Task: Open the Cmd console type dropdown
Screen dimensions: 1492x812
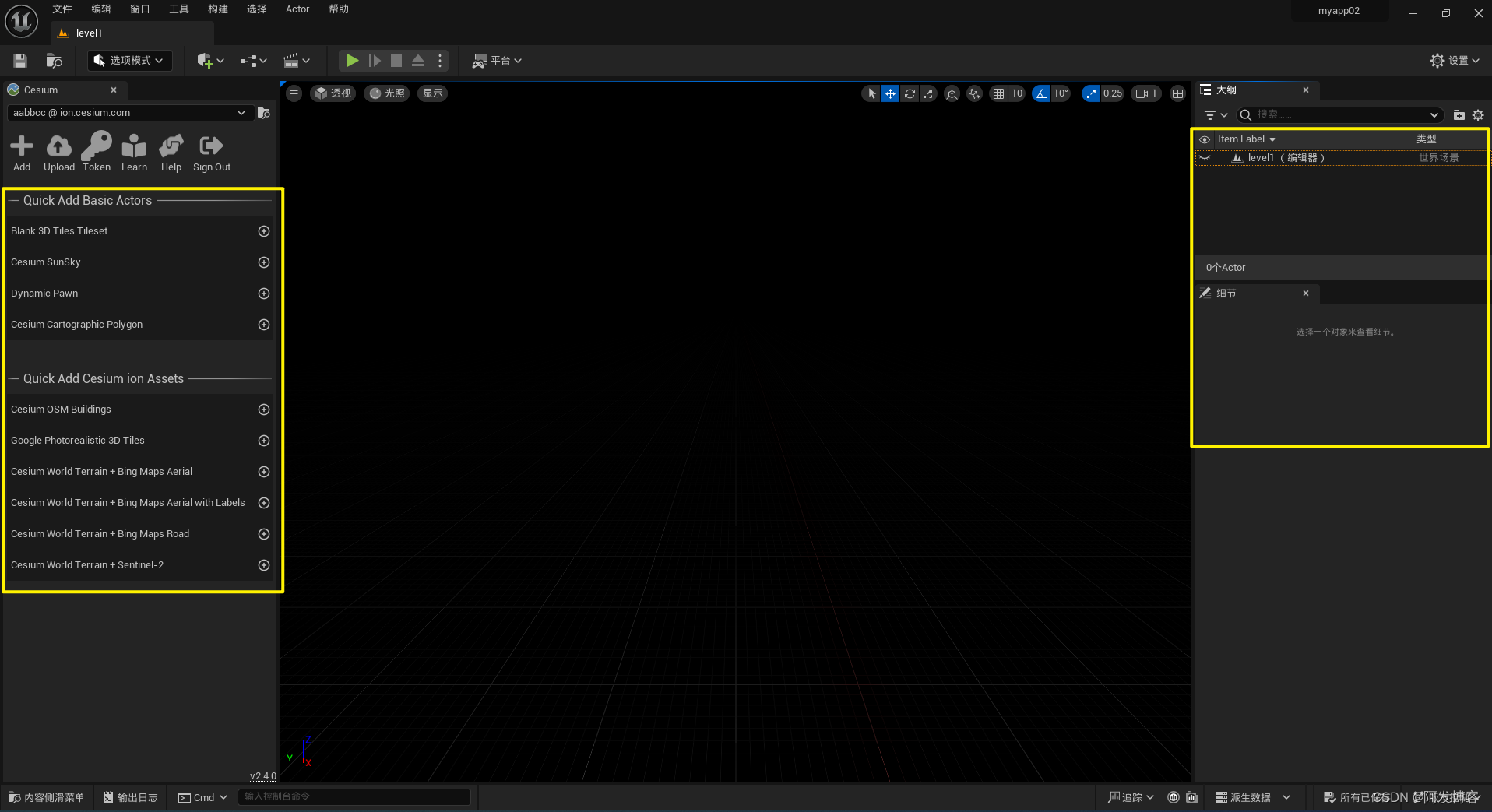Action: [x=202, y=797]
